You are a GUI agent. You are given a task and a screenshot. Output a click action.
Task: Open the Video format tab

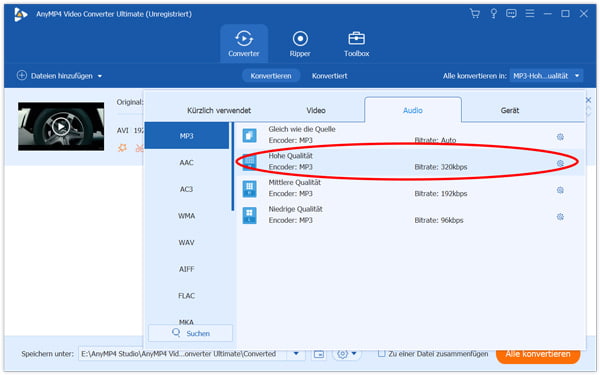[x=316, y=110]
